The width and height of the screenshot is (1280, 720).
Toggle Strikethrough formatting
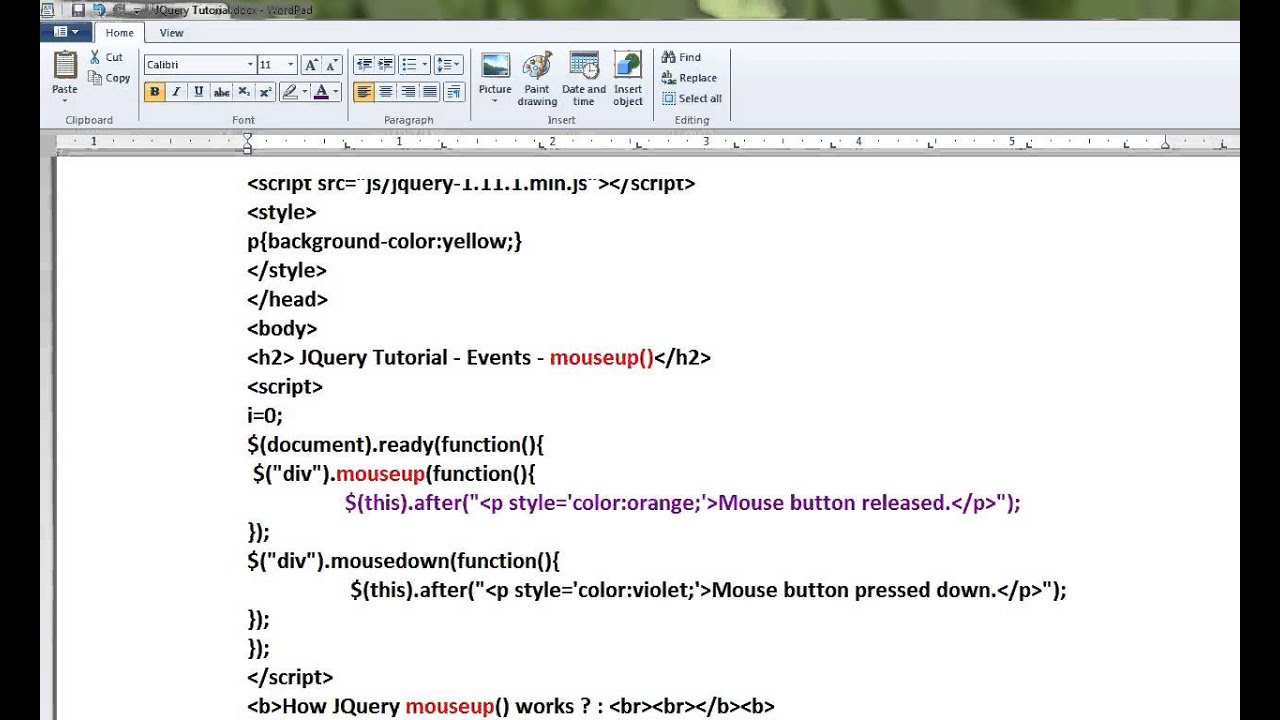click(x=221, y=92)
